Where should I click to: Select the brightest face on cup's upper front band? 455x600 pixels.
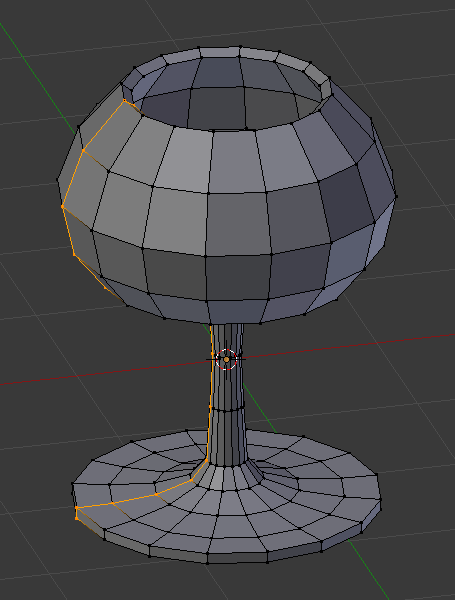[x=183, y=159]
